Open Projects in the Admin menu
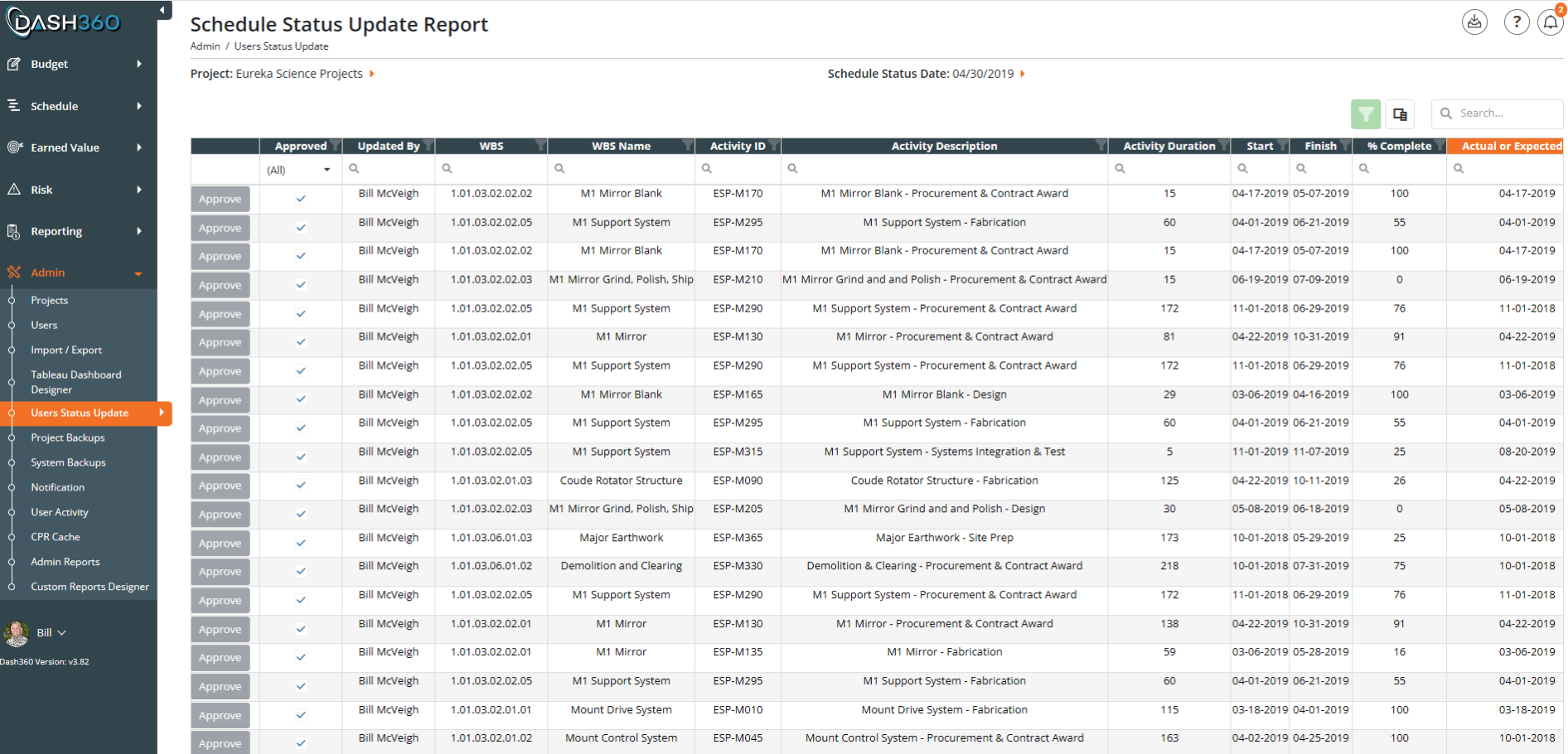The image size is (1568, 754). 50,301
